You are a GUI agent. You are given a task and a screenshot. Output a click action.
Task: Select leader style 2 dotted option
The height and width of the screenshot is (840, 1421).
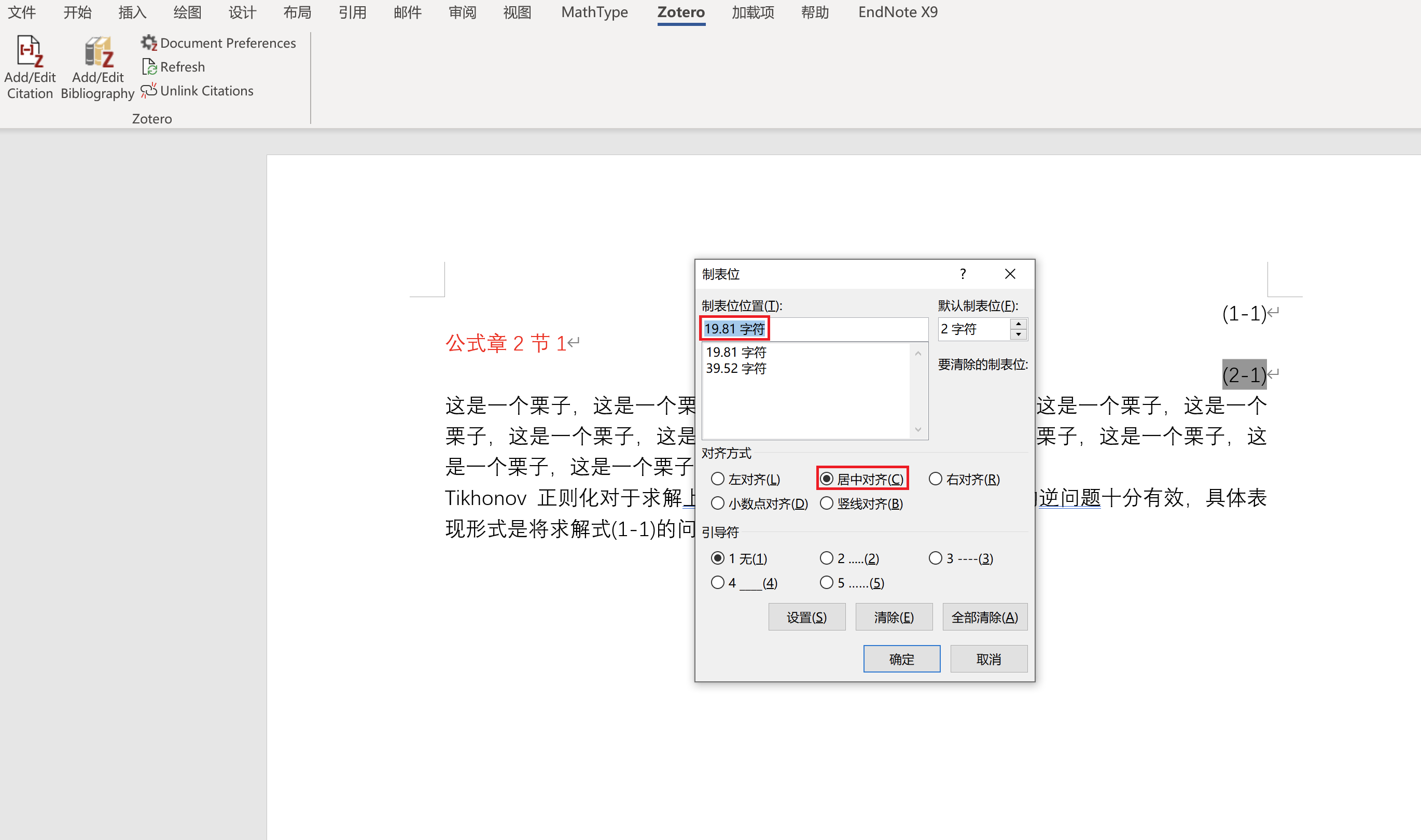coord(827,558)
